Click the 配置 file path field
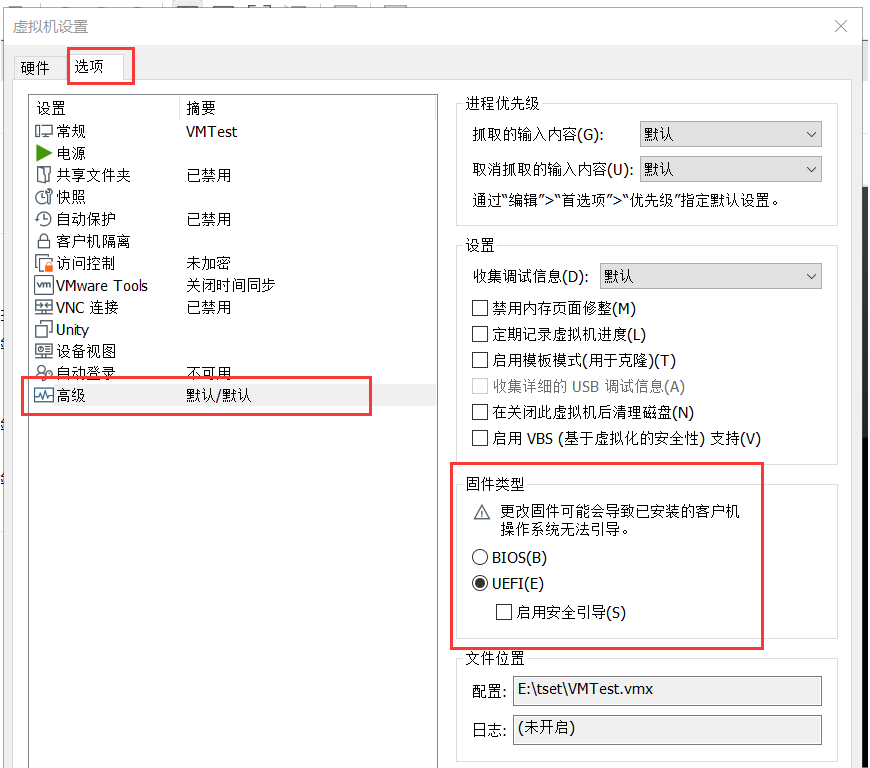 coord(667,691)
